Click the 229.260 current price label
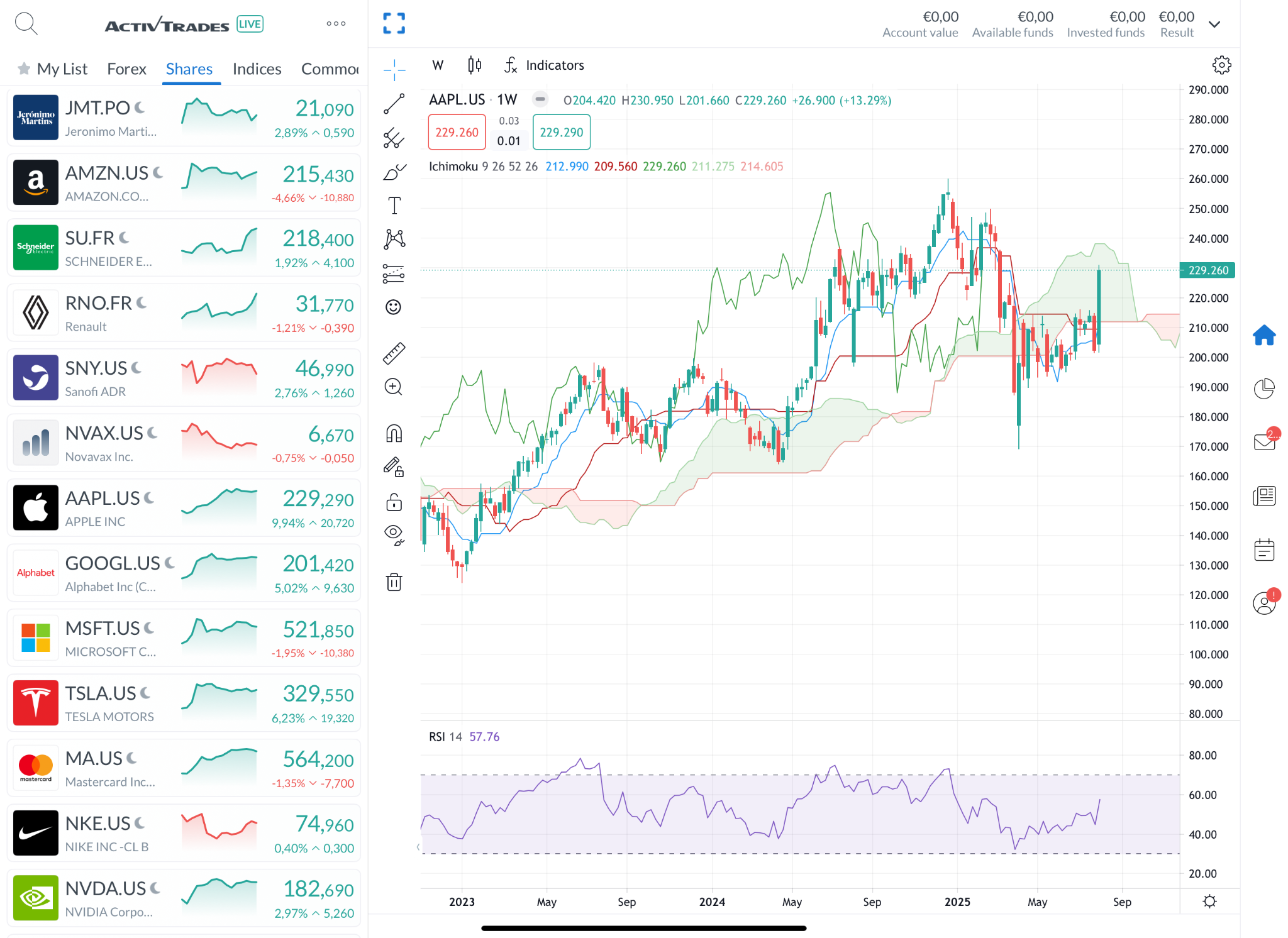The image size is (1288, 938). click(x=1207, y=270)
